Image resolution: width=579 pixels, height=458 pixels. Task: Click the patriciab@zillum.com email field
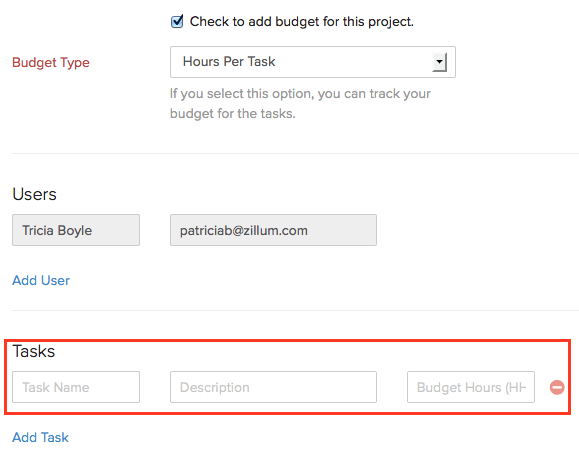tap(273, 230)
